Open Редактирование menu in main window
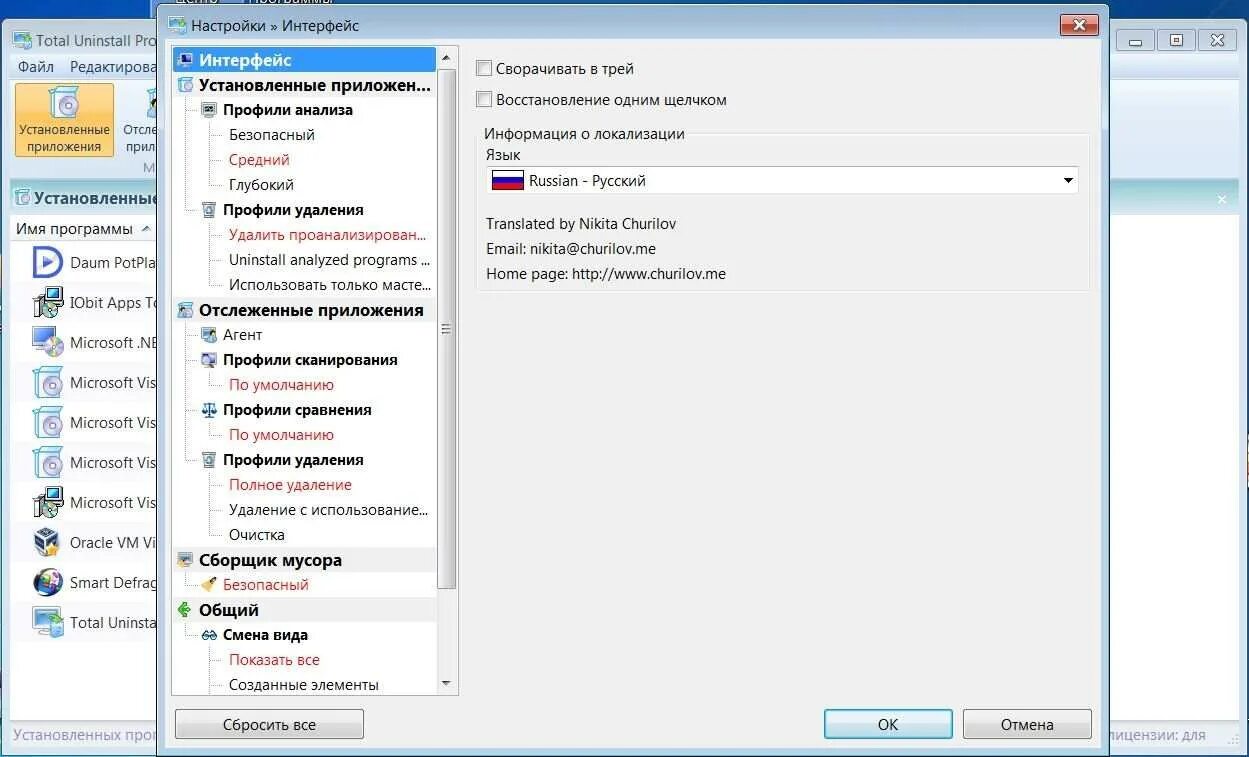 point(113,67)
